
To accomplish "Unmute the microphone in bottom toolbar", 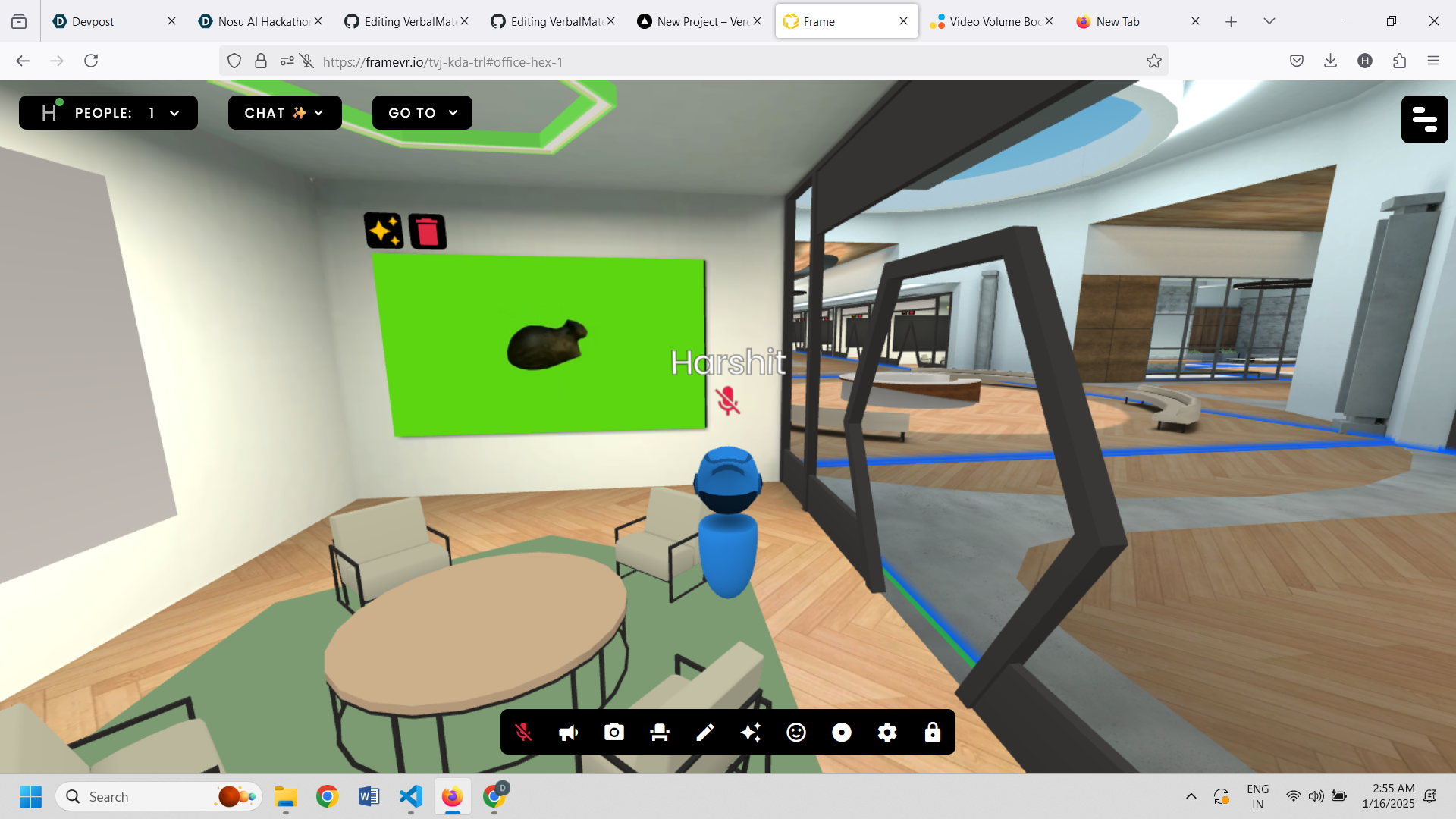I will [x=523, y=732].
